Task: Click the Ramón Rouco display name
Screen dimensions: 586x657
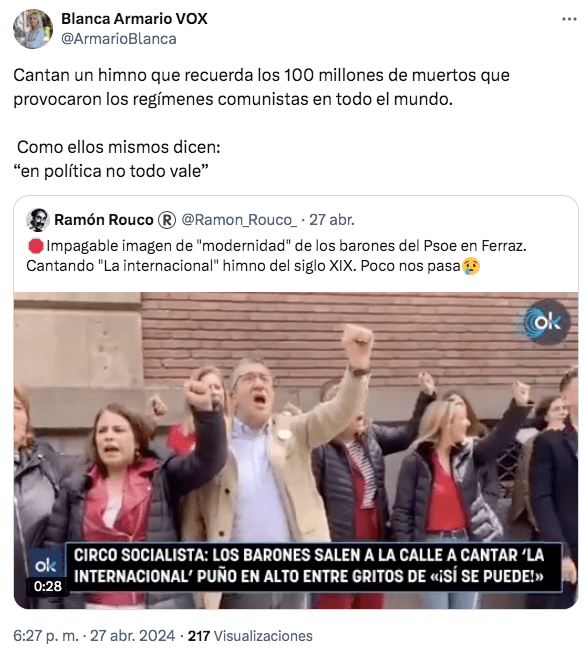Action: pyautogui.click(x=103, y=220)
